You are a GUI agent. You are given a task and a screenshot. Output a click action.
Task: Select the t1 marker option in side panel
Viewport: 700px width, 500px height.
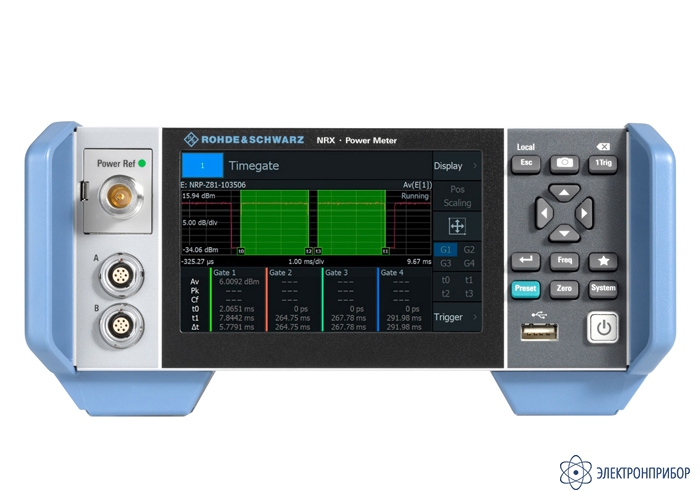pos(469,280)
